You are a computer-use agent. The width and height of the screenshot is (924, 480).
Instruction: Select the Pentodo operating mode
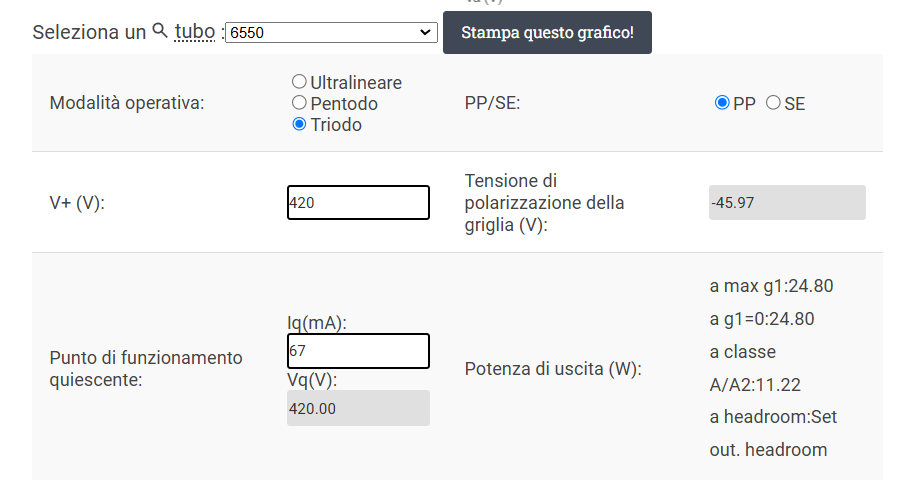[299, 102]
